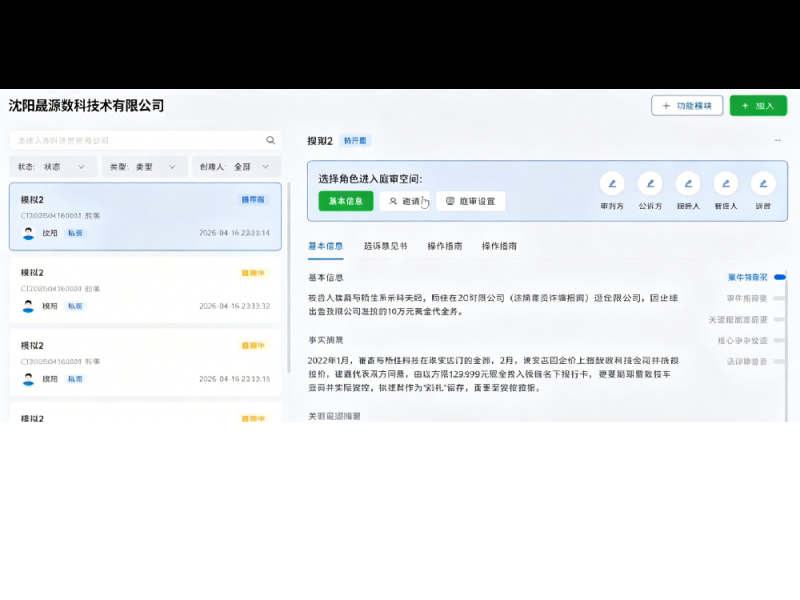Click the 功能模块 button

687,106
